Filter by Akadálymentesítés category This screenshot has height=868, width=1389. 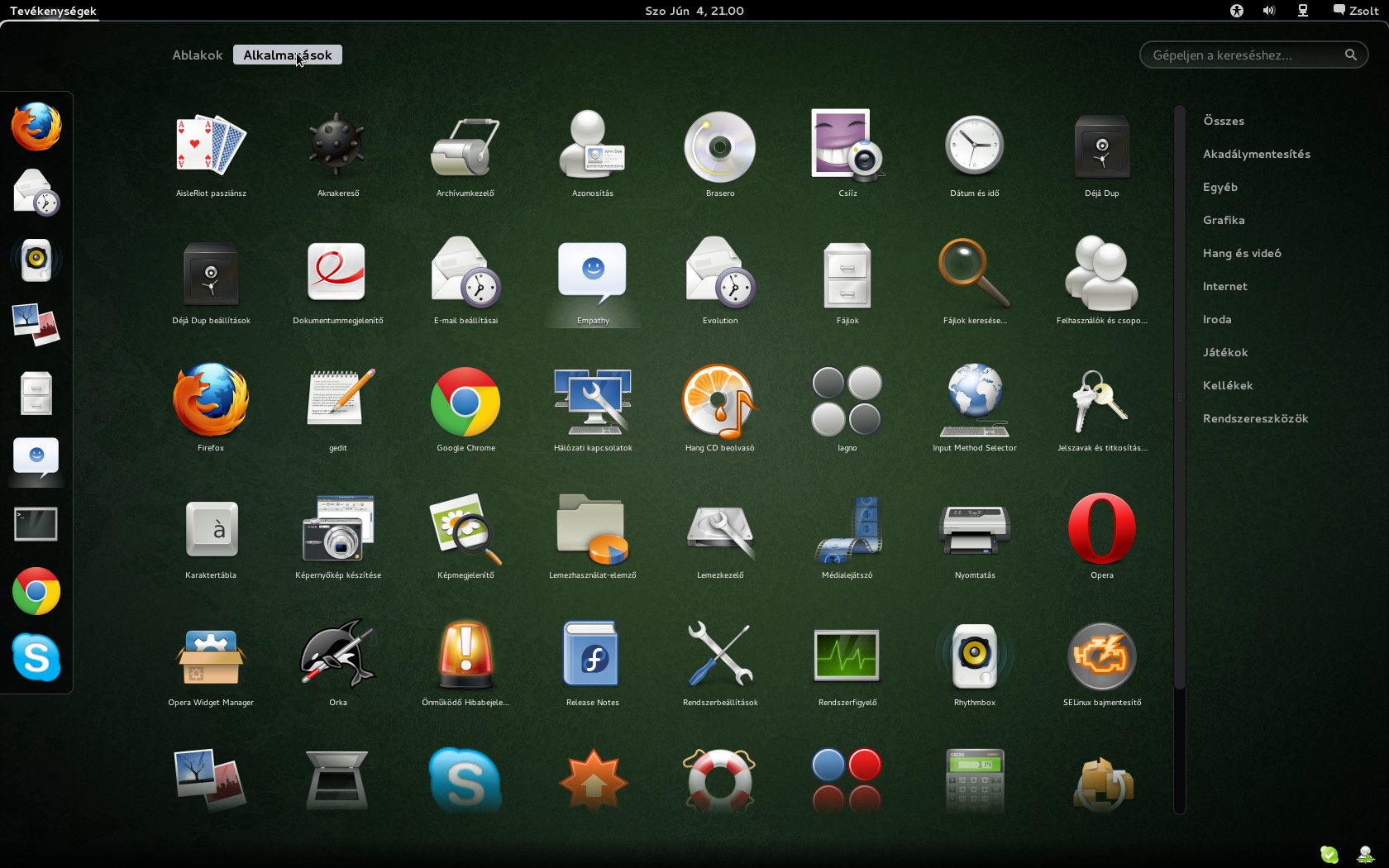pos(1257,154)
